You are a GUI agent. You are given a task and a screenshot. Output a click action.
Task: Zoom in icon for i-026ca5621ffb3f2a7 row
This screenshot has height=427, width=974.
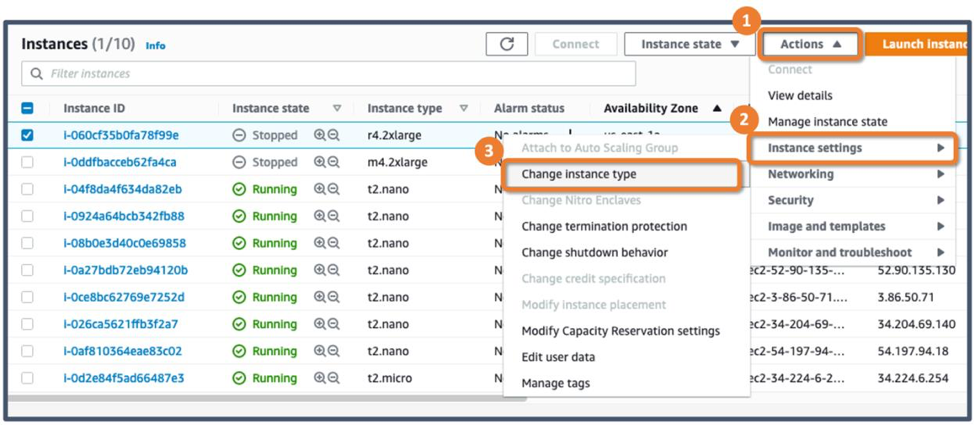tap(320, 324)
